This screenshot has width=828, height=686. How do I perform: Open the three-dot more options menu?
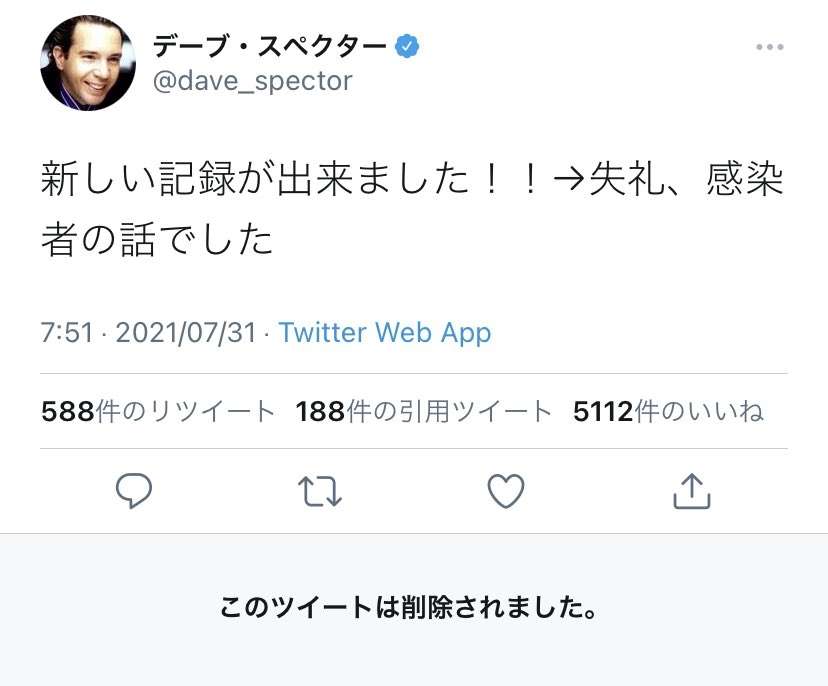pyautogui.click(x=769, y=47)
